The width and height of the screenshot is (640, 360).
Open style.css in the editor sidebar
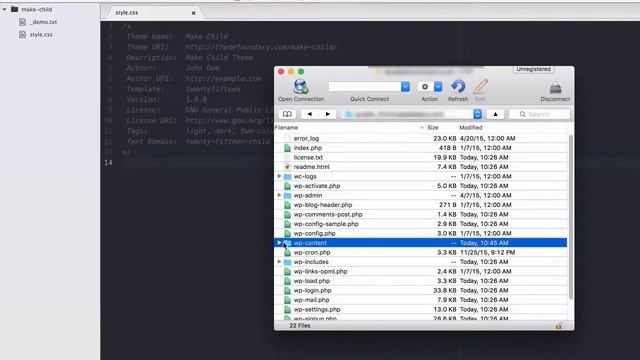tap(41, 35)
